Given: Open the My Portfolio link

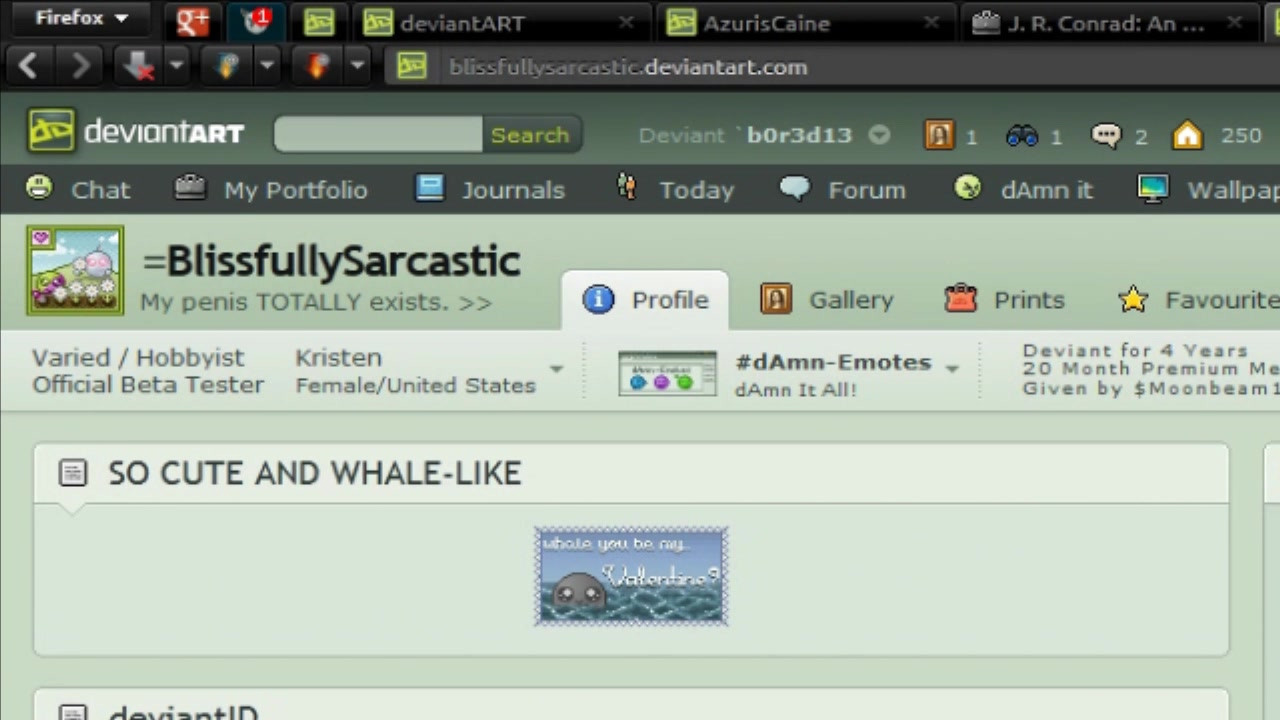Looking at the screenshot, I should tap(295, 190).
